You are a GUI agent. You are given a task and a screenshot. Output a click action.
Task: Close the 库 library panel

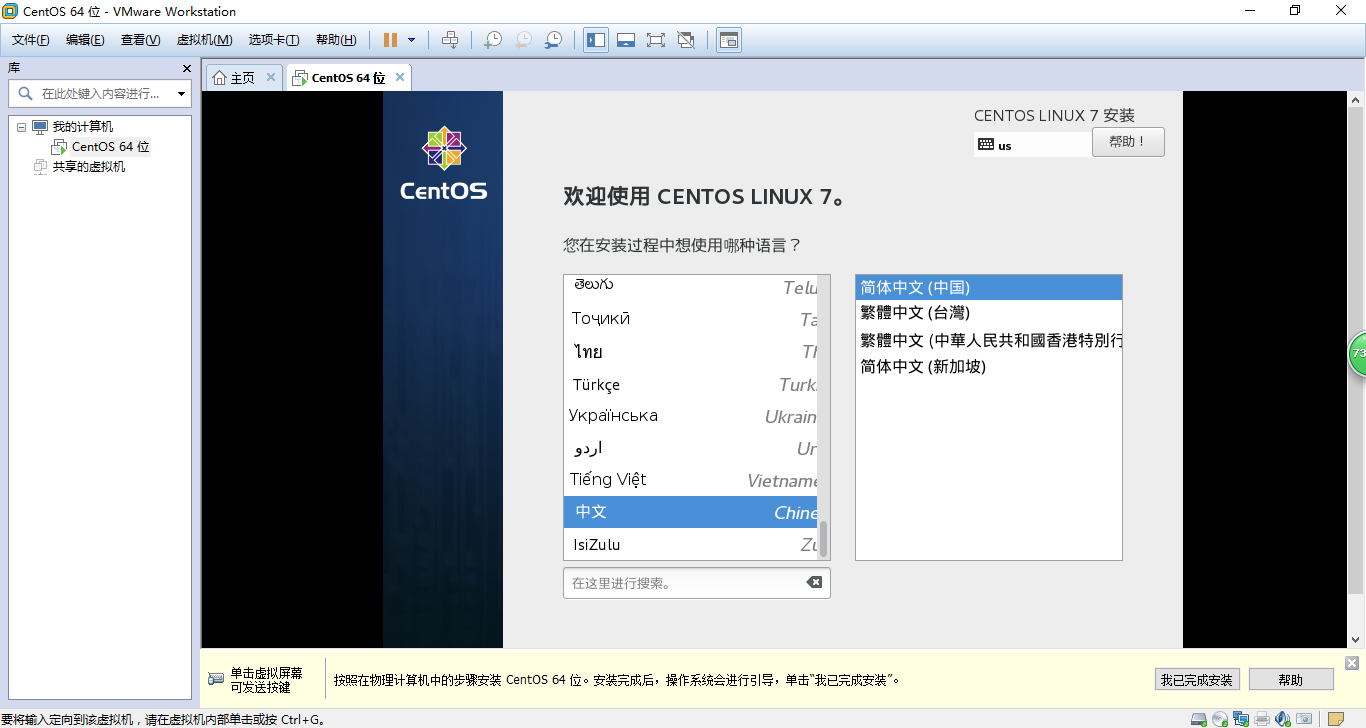pos(186,68)
